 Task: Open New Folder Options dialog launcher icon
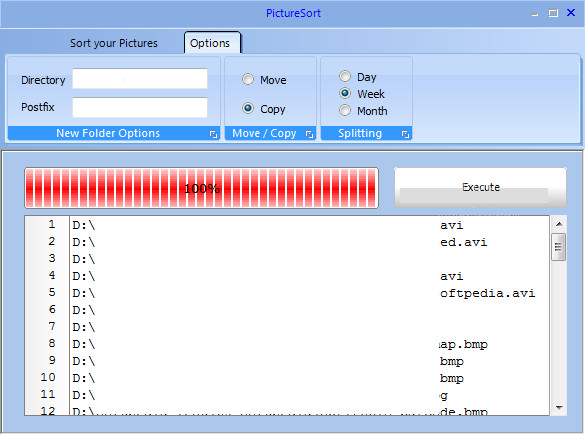pos(213,134)
